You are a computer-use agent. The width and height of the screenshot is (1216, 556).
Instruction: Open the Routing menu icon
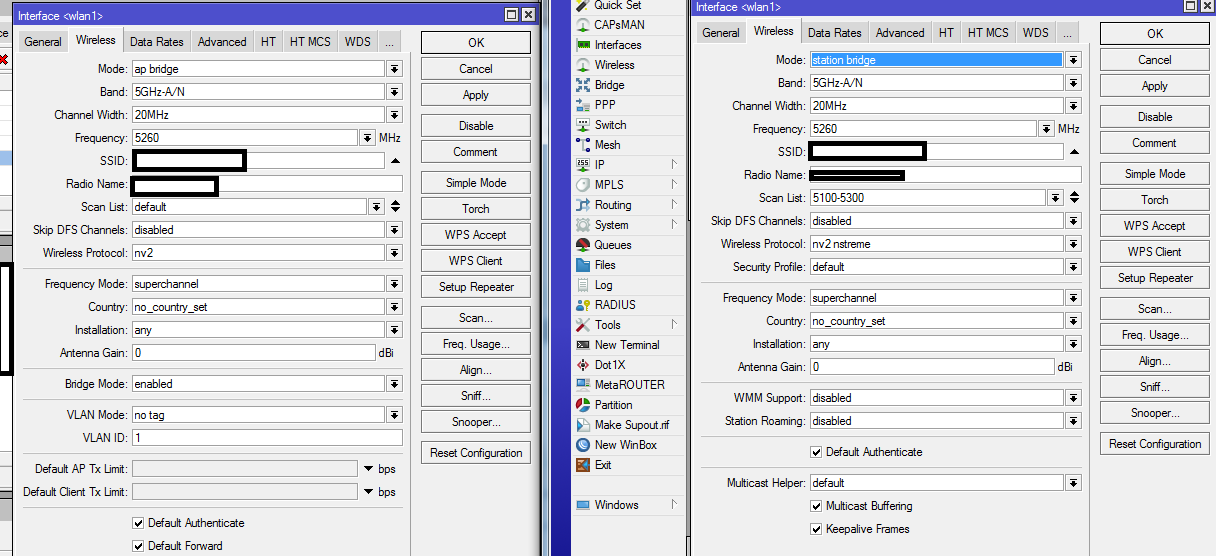coord(584,205)
